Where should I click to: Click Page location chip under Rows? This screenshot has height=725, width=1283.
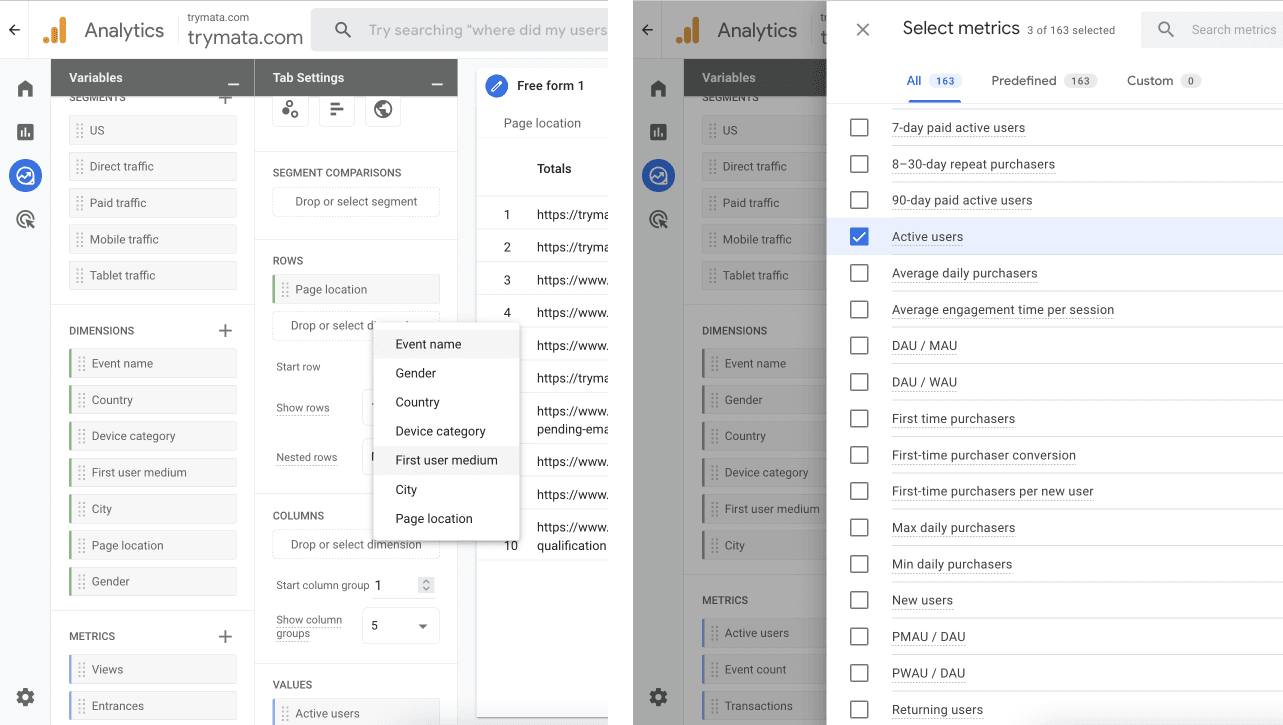(x=356, y=289)
